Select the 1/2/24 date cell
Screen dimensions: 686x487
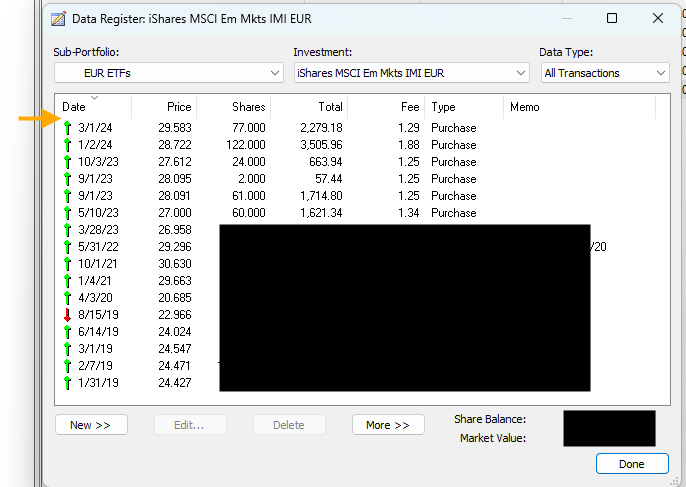coord(95,145)
